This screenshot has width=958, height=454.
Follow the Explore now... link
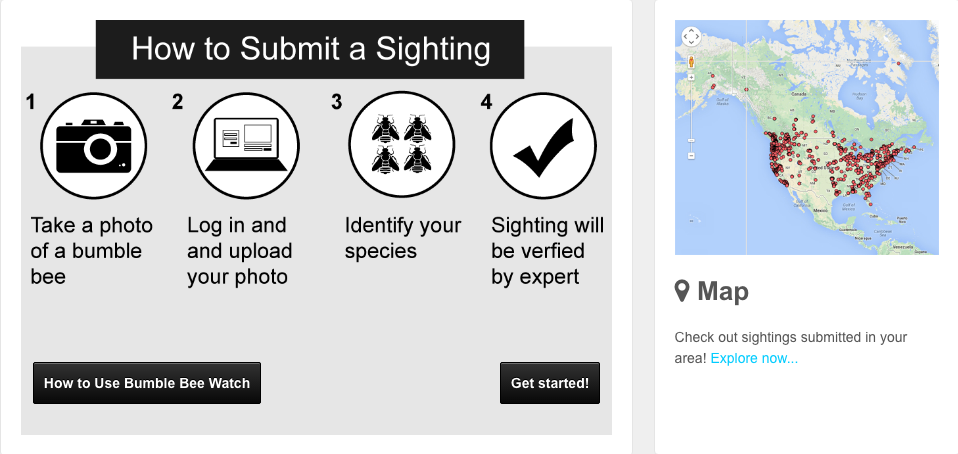pos(754,358)
